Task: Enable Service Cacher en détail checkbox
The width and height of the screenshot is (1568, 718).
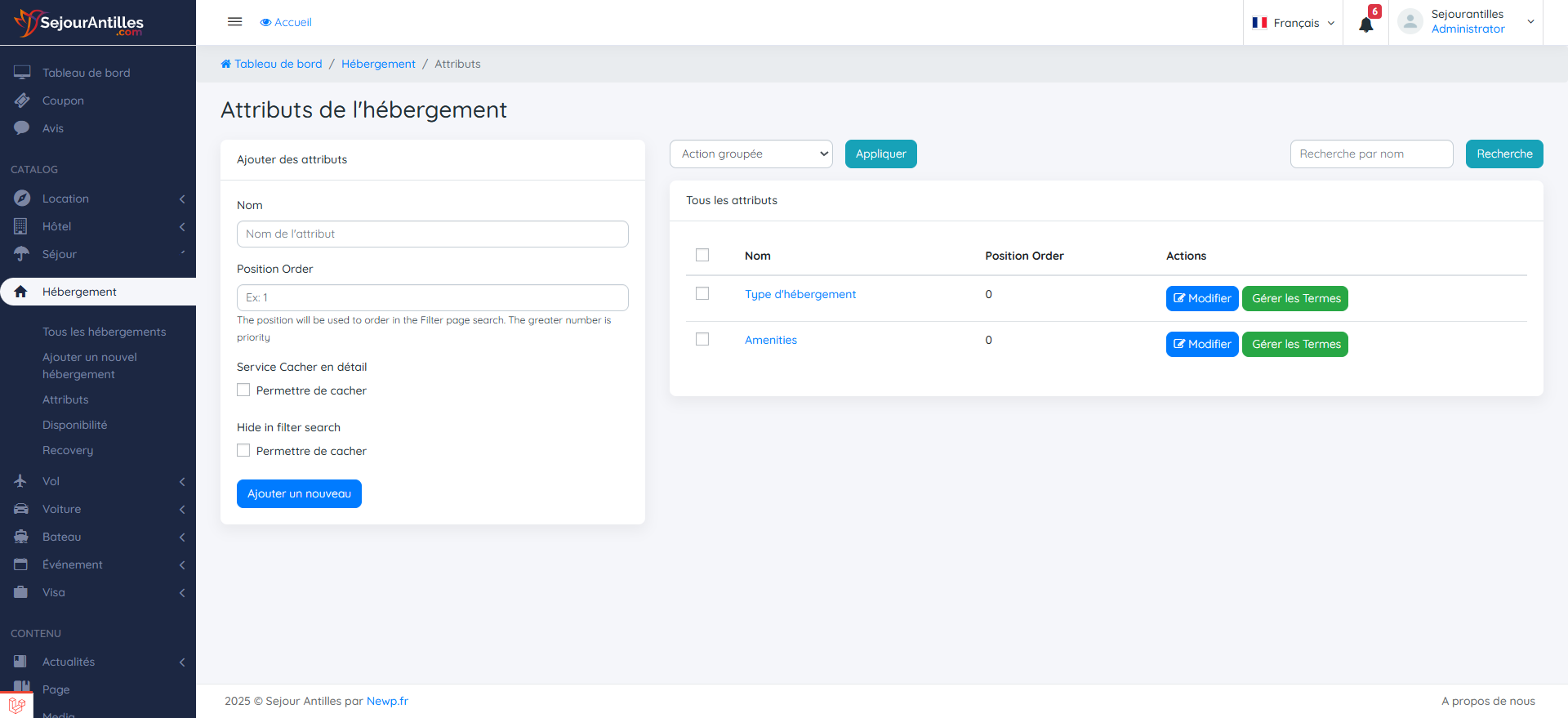Action: pos(243,390)
